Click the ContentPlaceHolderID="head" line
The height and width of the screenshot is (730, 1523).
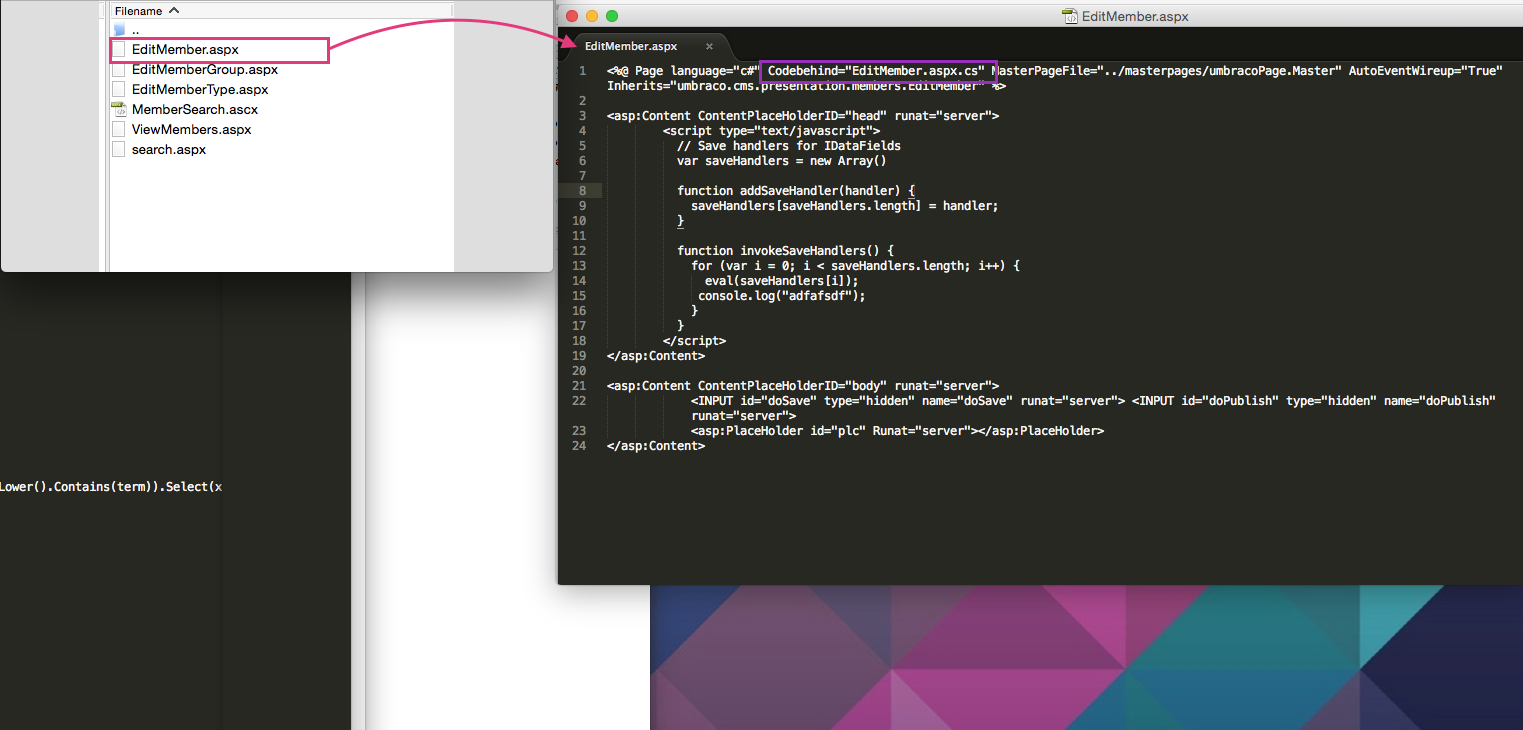(803, 116)
